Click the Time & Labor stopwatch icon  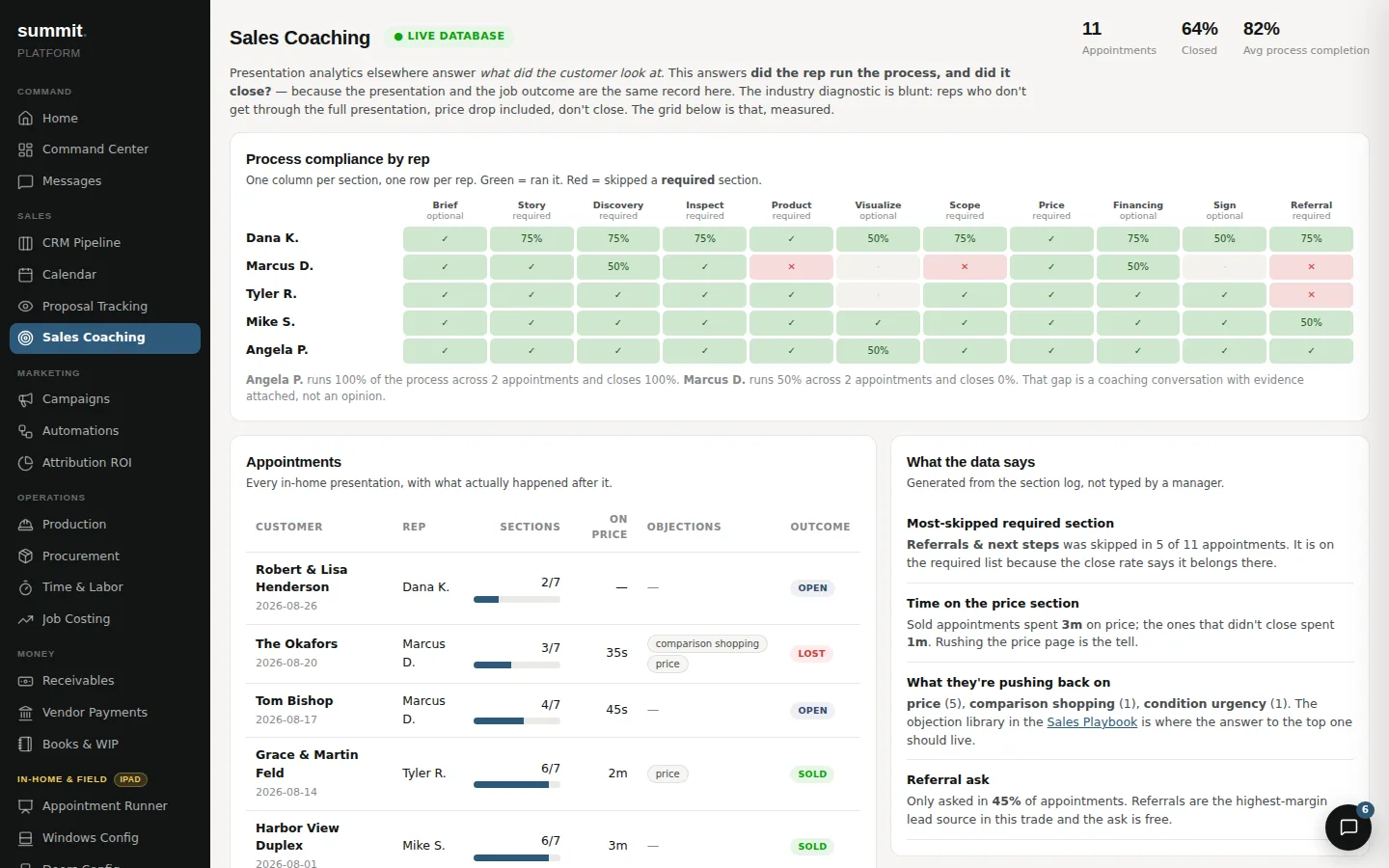26,587
